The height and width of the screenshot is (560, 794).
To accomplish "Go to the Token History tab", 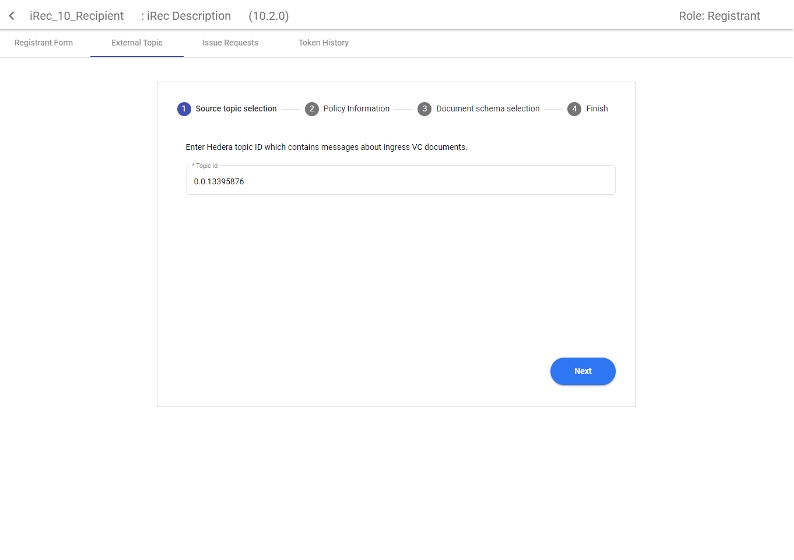I will pyautogui.click(x=323, y=43).
